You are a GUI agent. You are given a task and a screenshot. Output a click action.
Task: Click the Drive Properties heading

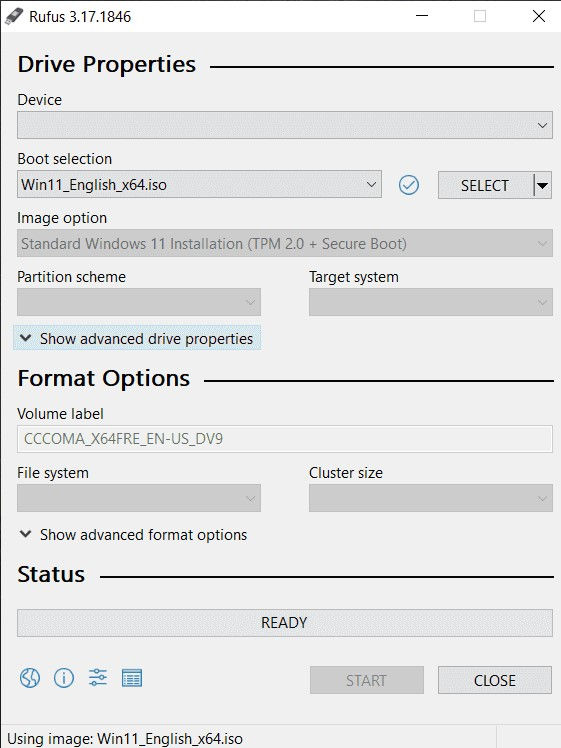(107, 64)
